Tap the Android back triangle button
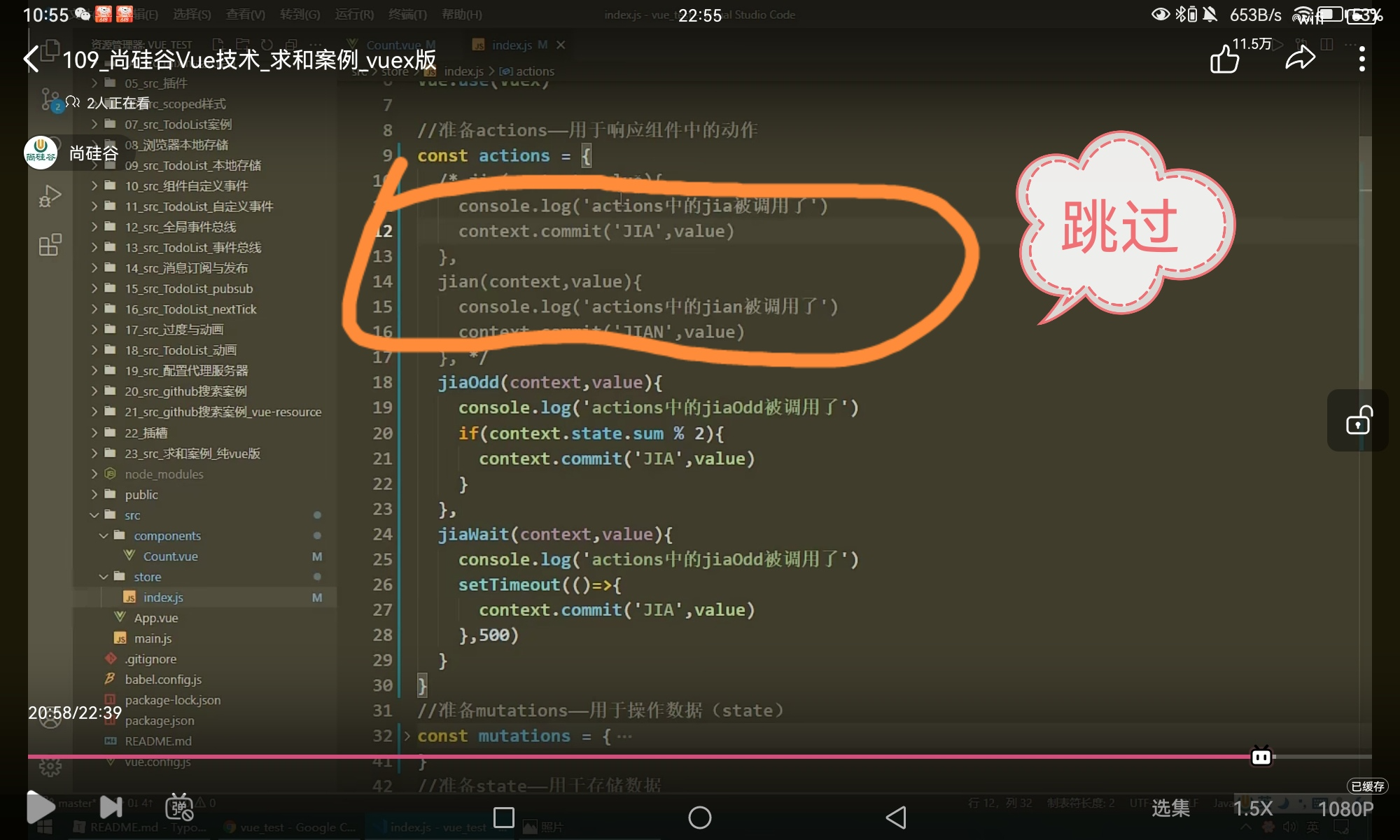Viewport: 1400px width, 840px height. pyautogui.click(x=896, y=817)
